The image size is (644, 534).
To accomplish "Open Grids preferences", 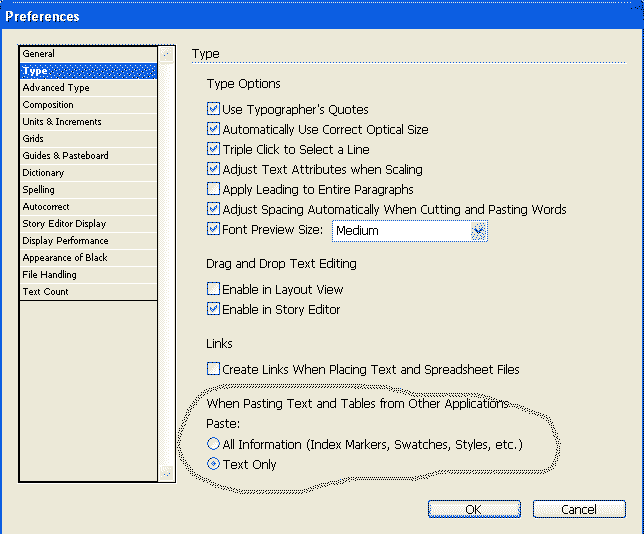I will pyautogui.click(x=88, y=138).
